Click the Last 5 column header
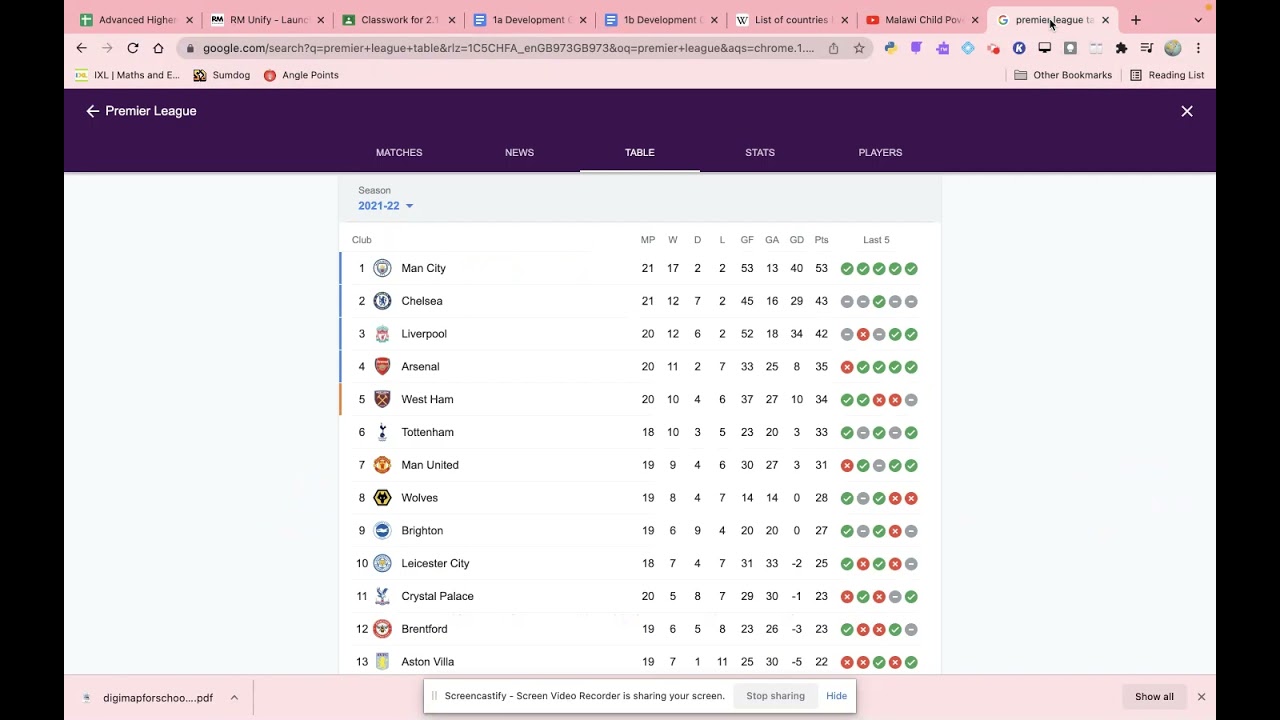 [x=876, y=240]
